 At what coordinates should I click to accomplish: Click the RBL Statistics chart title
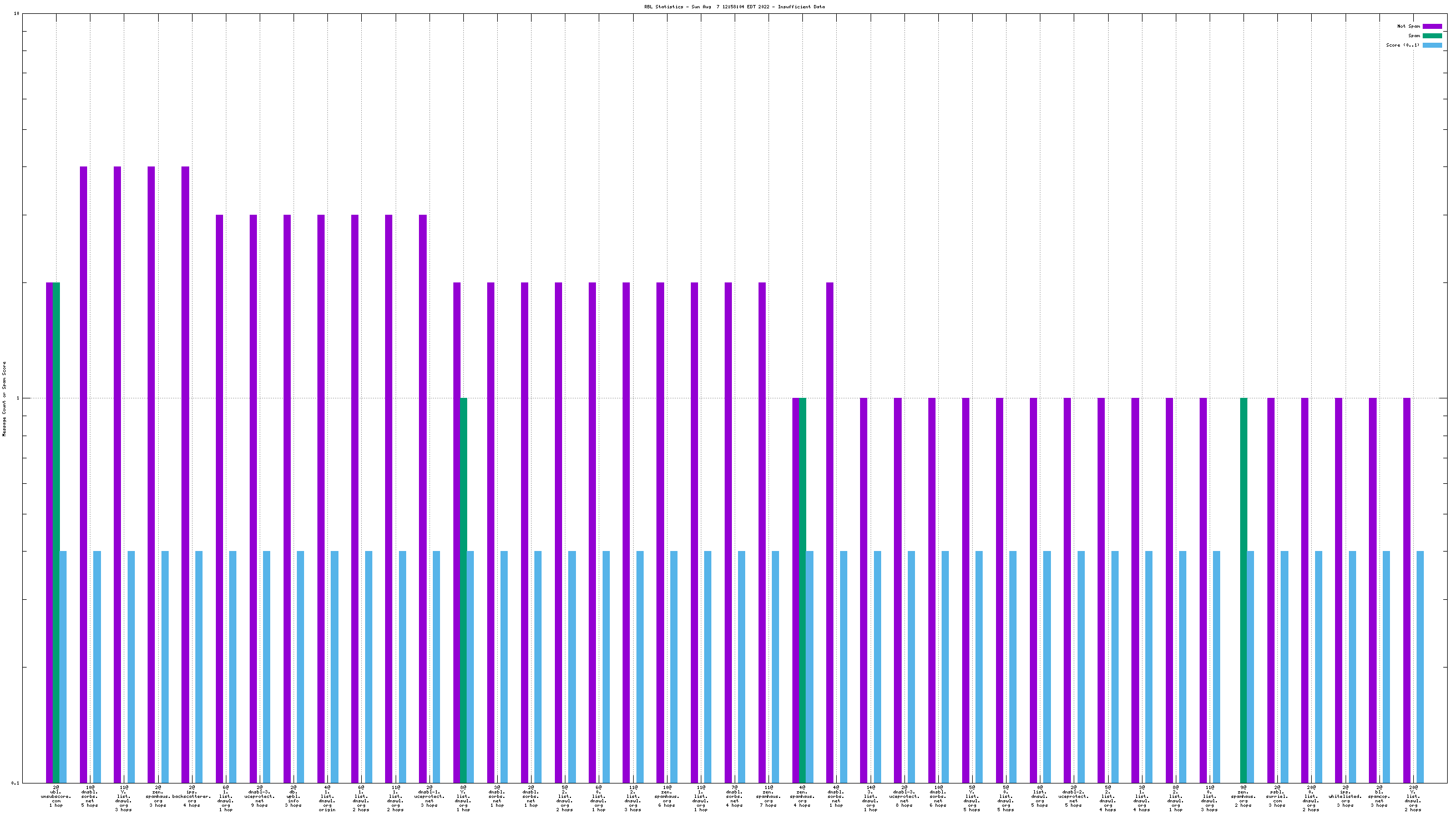[x=734, y=7]
